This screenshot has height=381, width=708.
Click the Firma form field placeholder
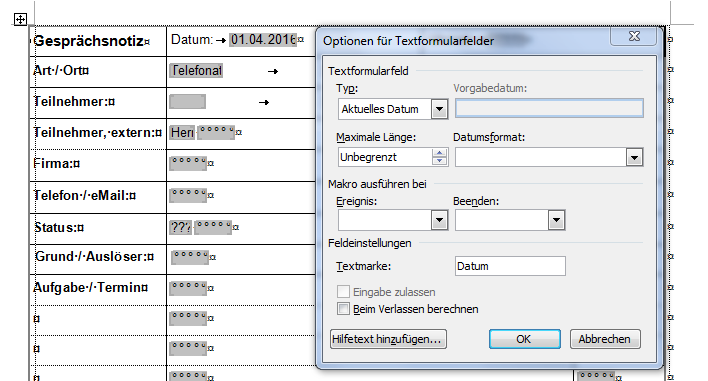point(188,163)
